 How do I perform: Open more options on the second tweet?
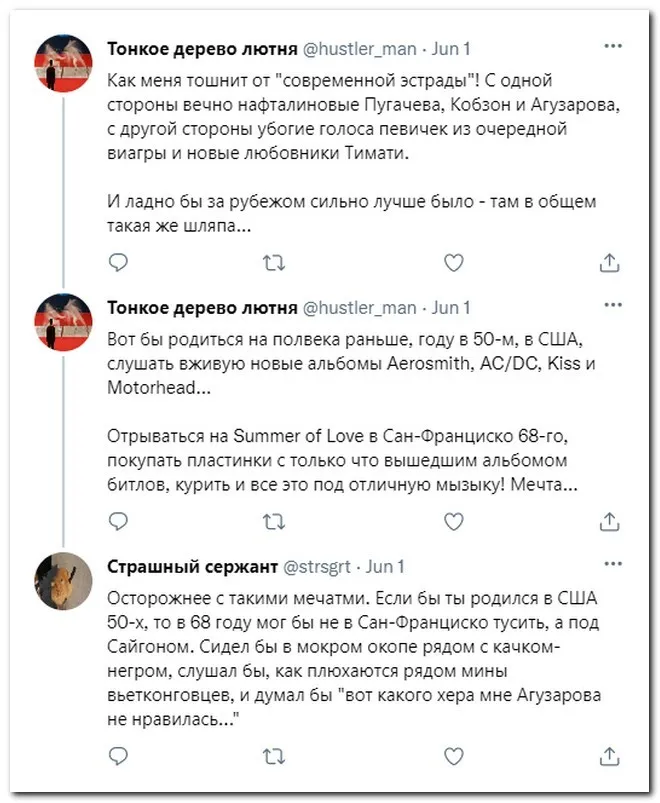pos(613,305)
